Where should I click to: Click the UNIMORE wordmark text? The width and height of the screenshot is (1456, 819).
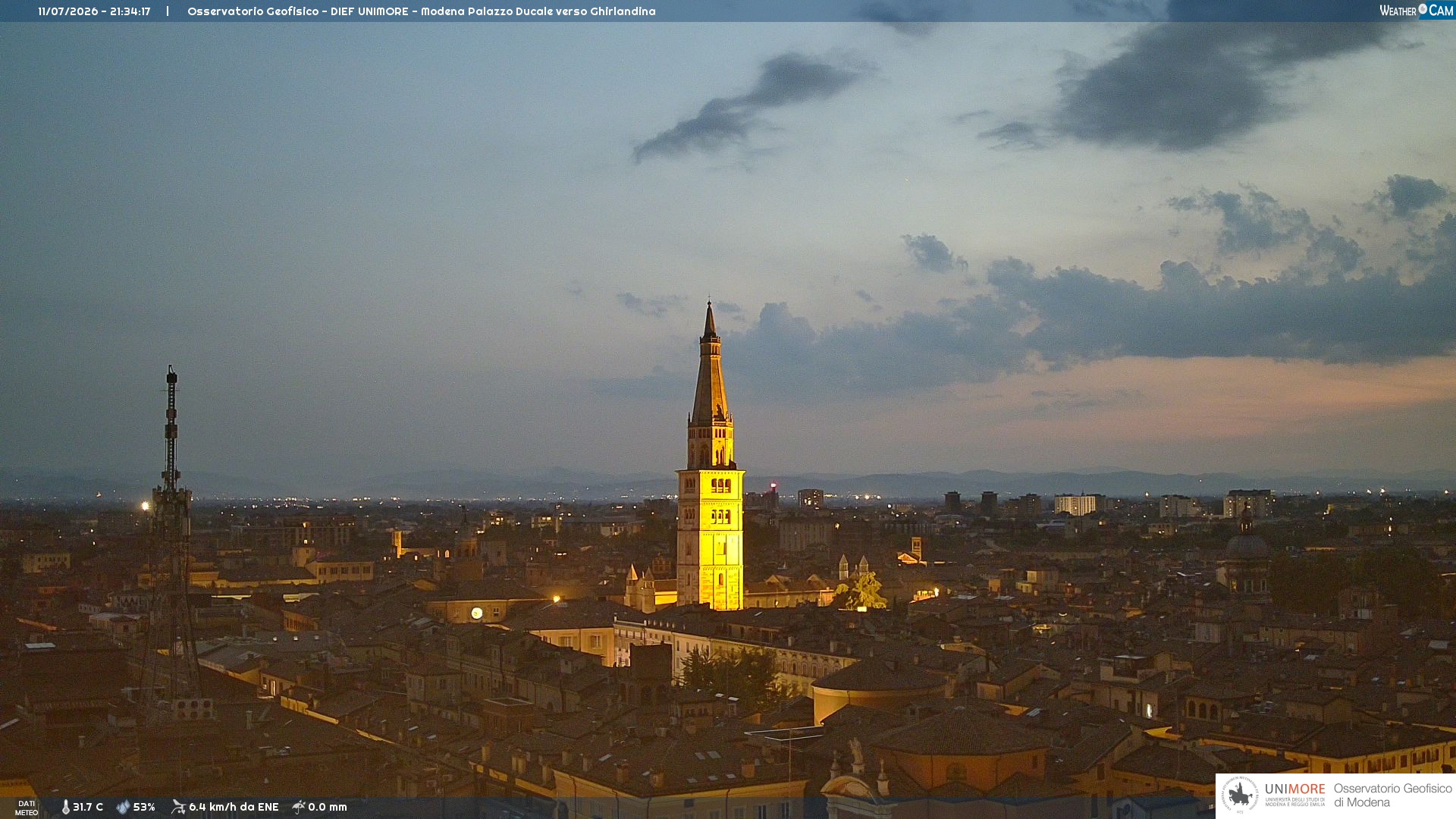[1295, 789]
